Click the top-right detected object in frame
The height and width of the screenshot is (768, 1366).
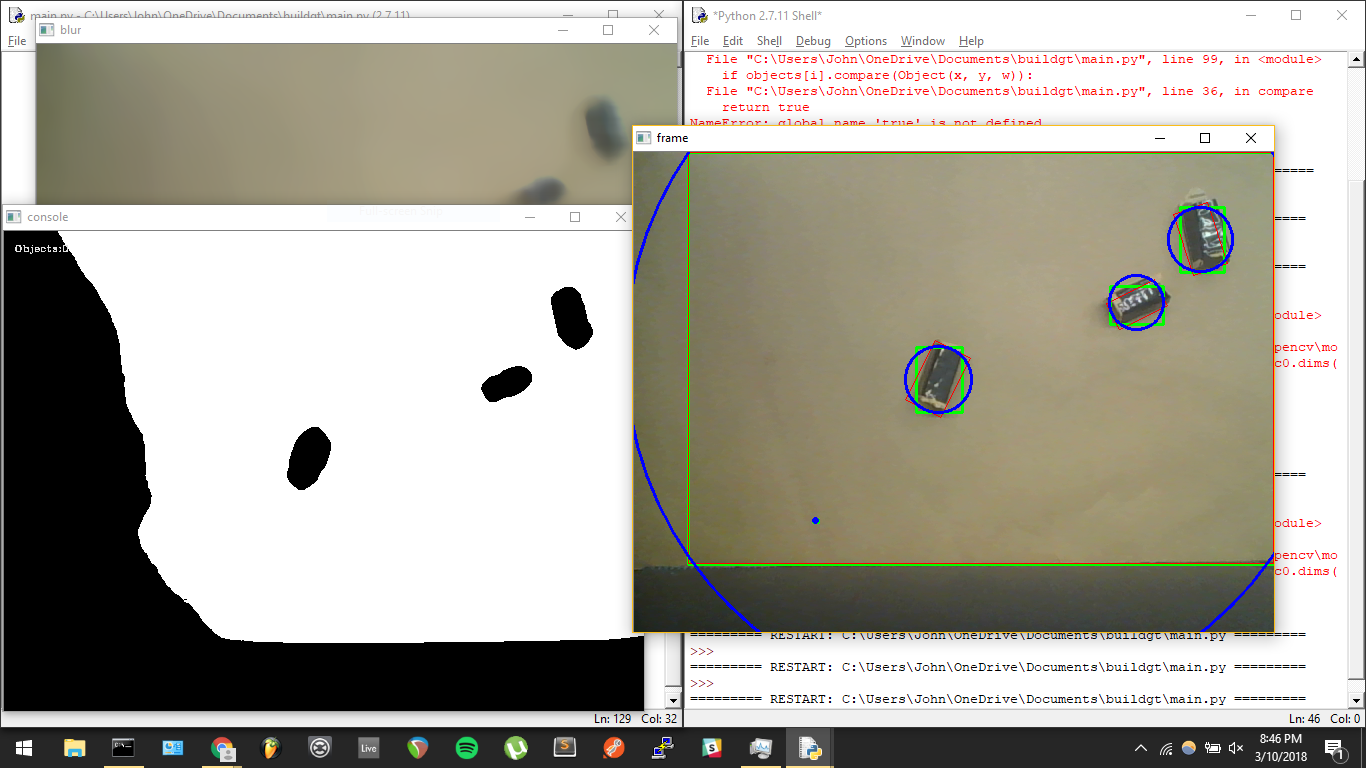coord(1201,238)
